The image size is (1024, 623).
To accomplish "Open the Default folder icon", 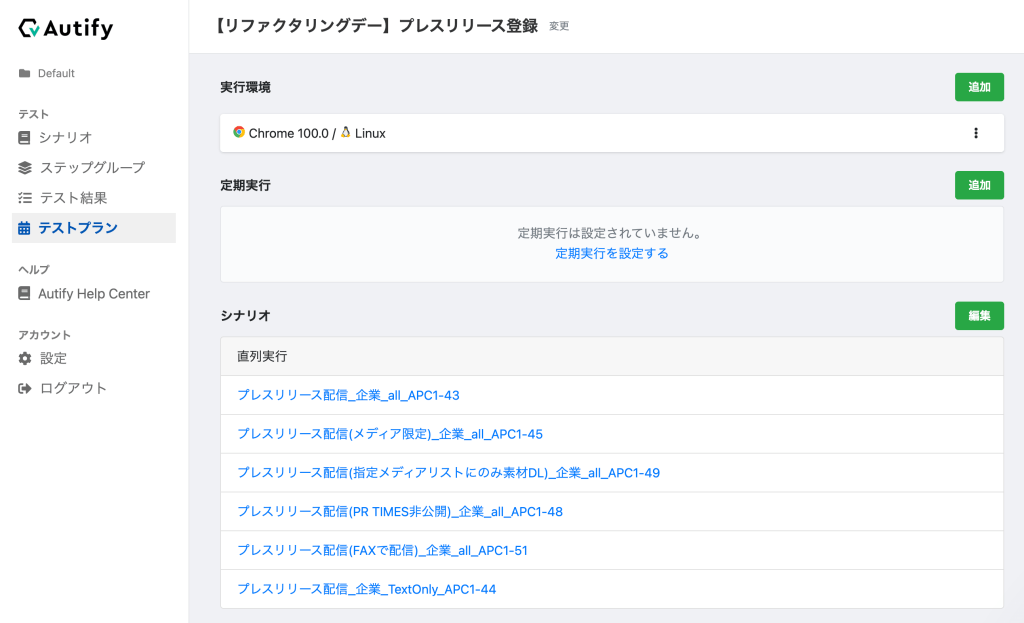I will click(24, 73).
